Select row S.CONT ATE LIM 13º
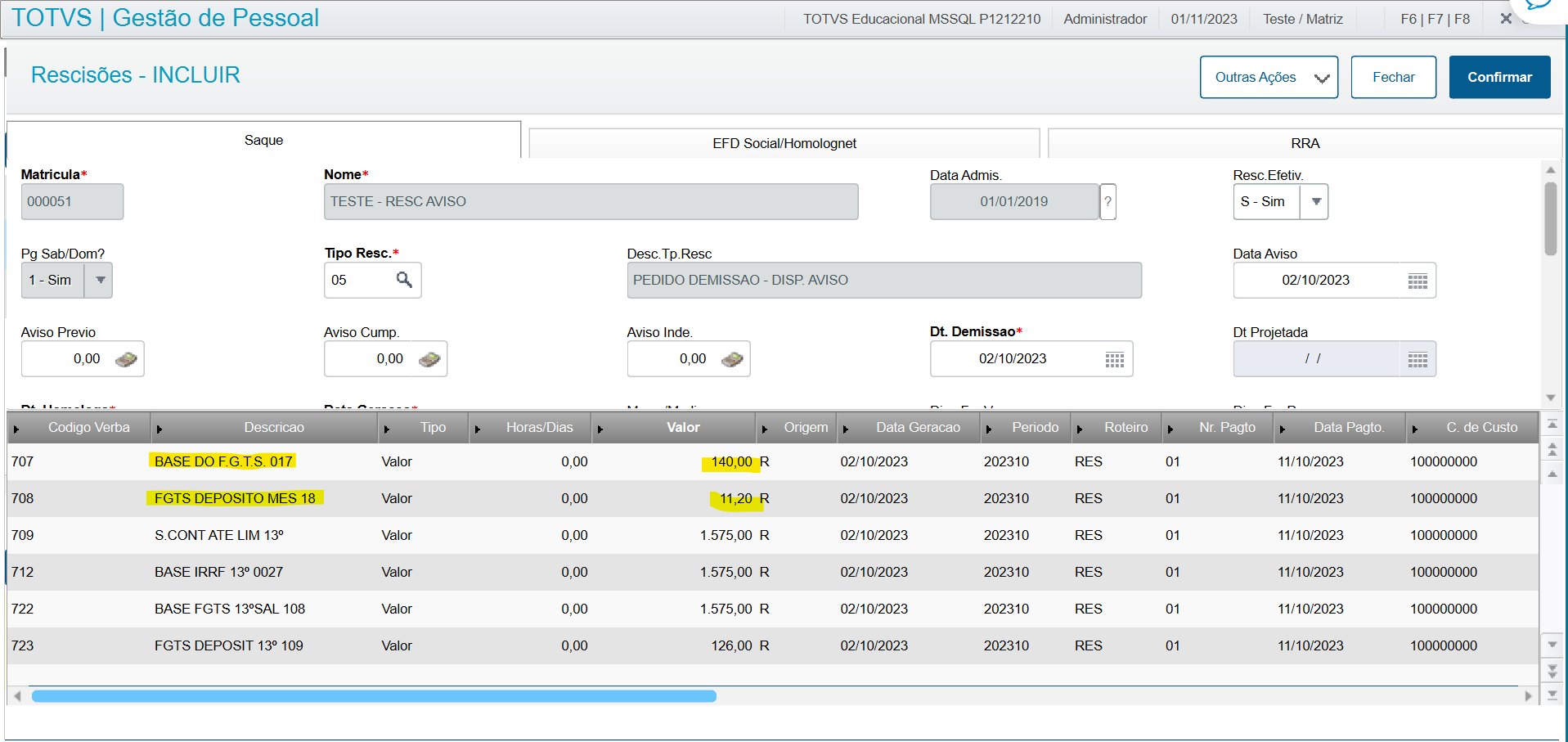1568x742 pixels. (x=773, y=535)
